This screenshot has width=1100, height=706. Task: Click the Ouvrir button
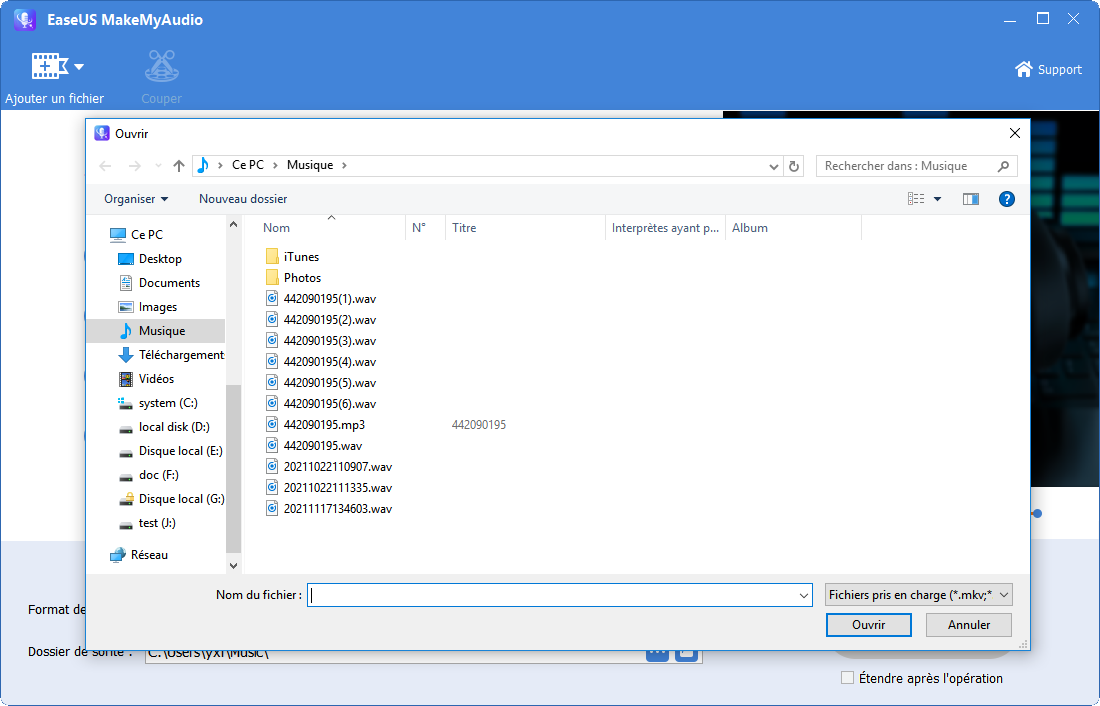868,625
